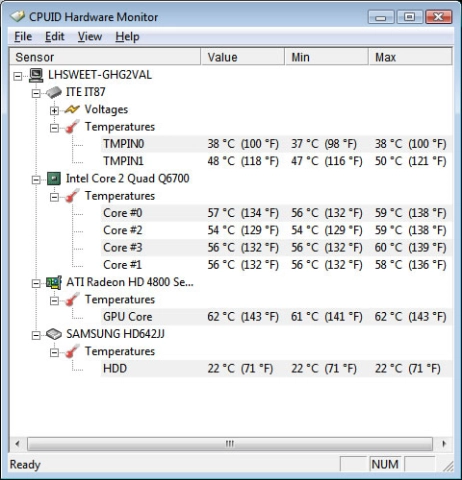Click the Ready status bar text

[25, 465]
